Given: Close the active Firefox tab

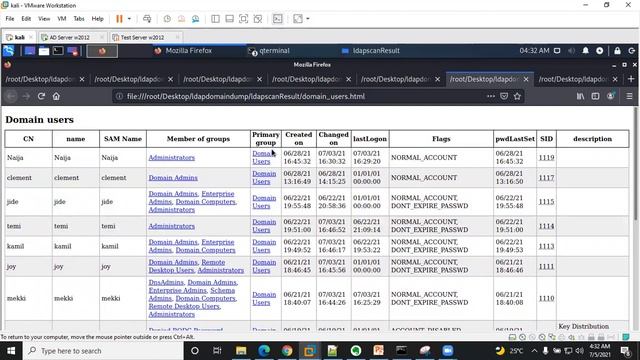Looking at the screenshot, I should pyautogui.click(x=526, y=79).
